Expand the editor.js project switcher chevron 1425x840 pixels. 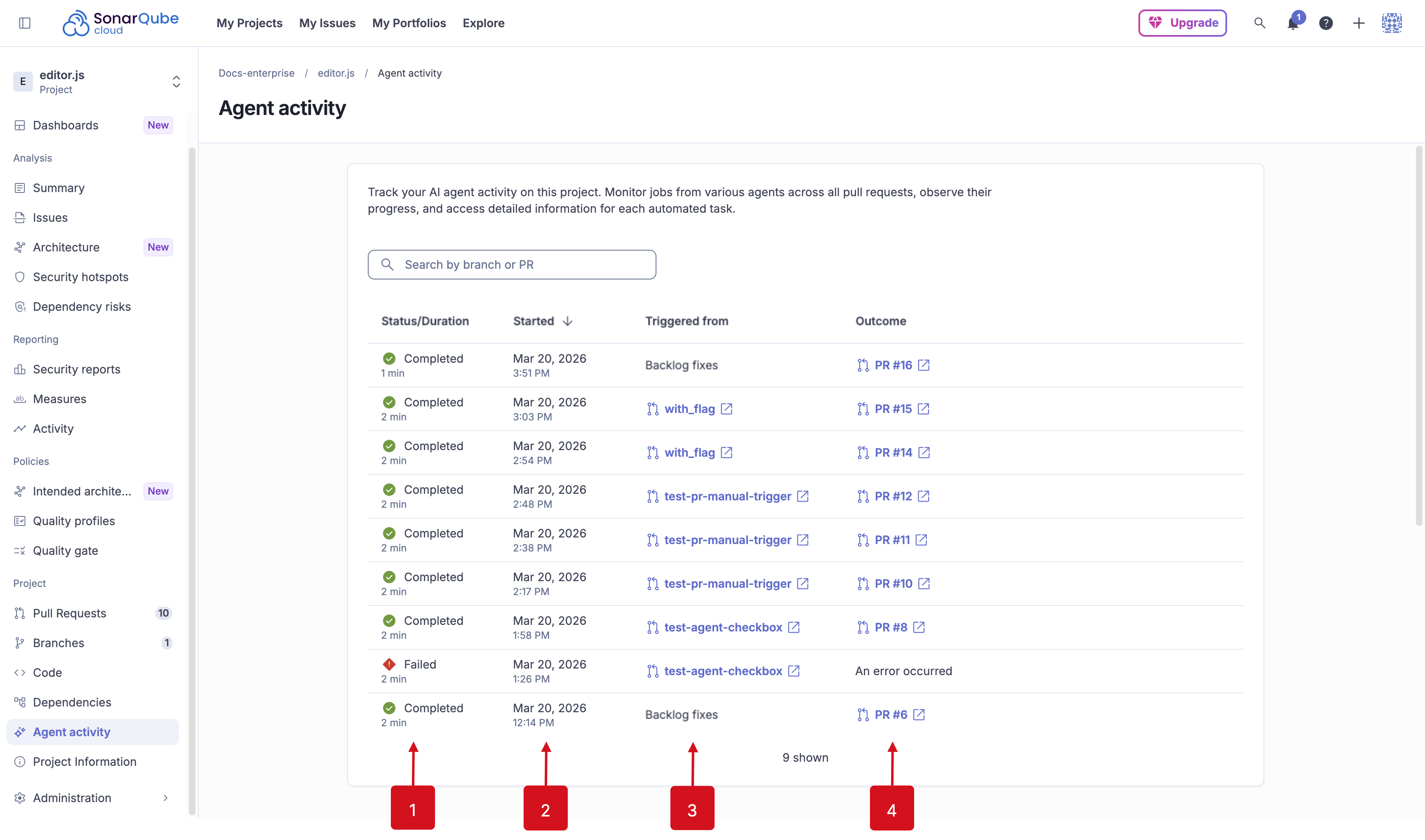point(176,81)
